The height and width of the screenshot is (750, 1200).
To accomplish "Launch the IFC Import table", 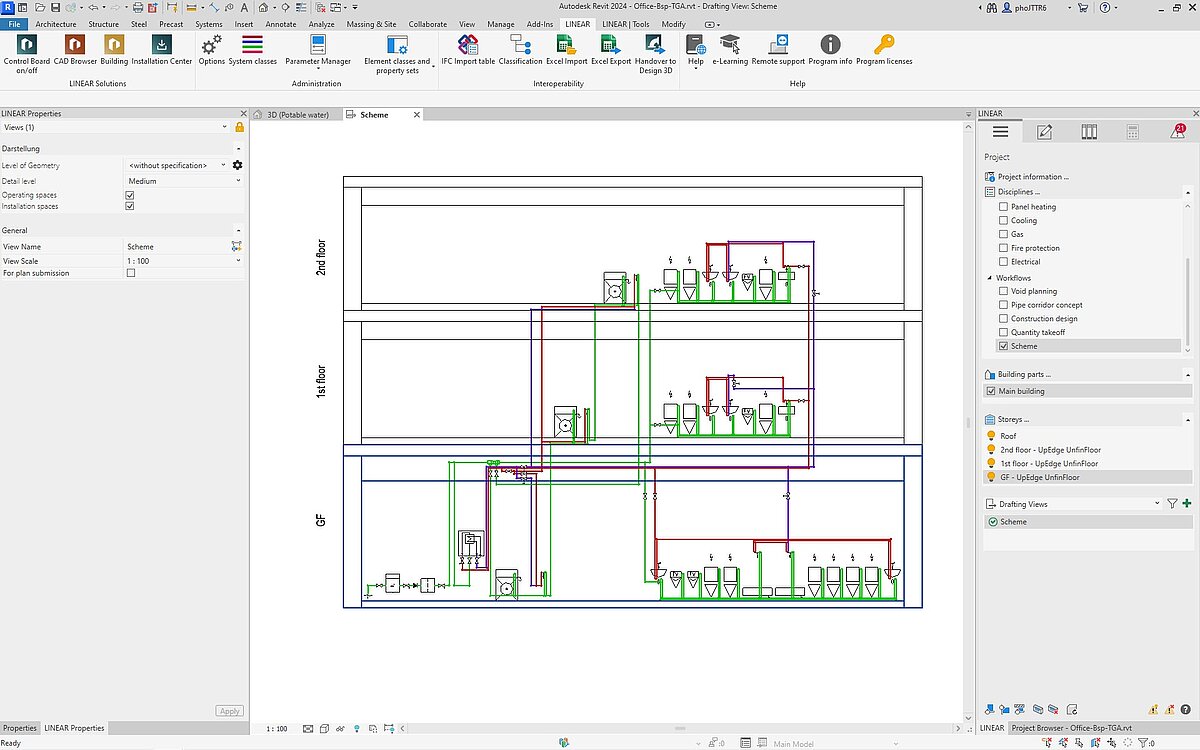I will [468, 45].
